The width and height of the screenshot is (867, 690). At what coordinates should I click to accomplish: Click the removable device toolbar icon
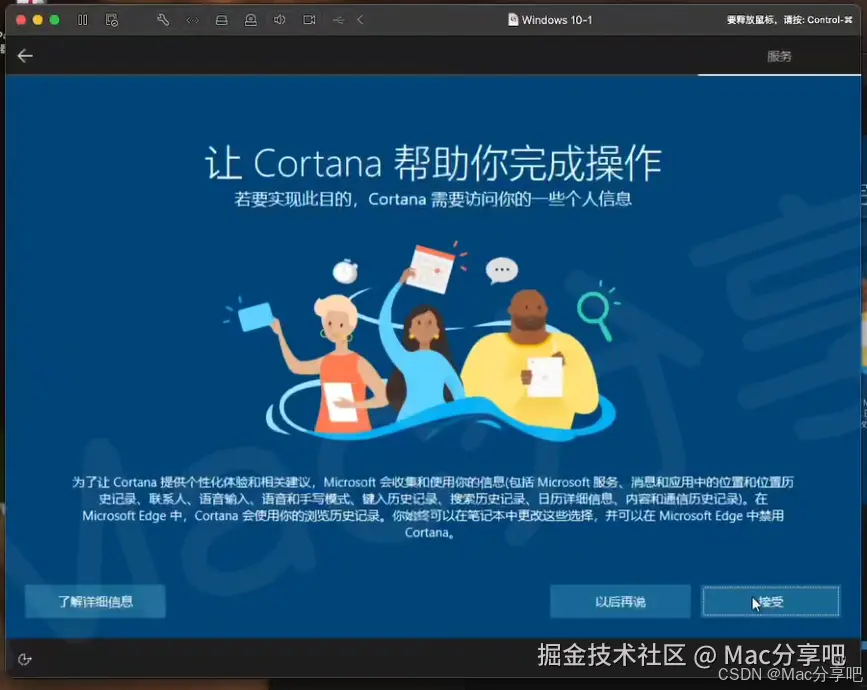pyautogui.click(x=250, y=19)
